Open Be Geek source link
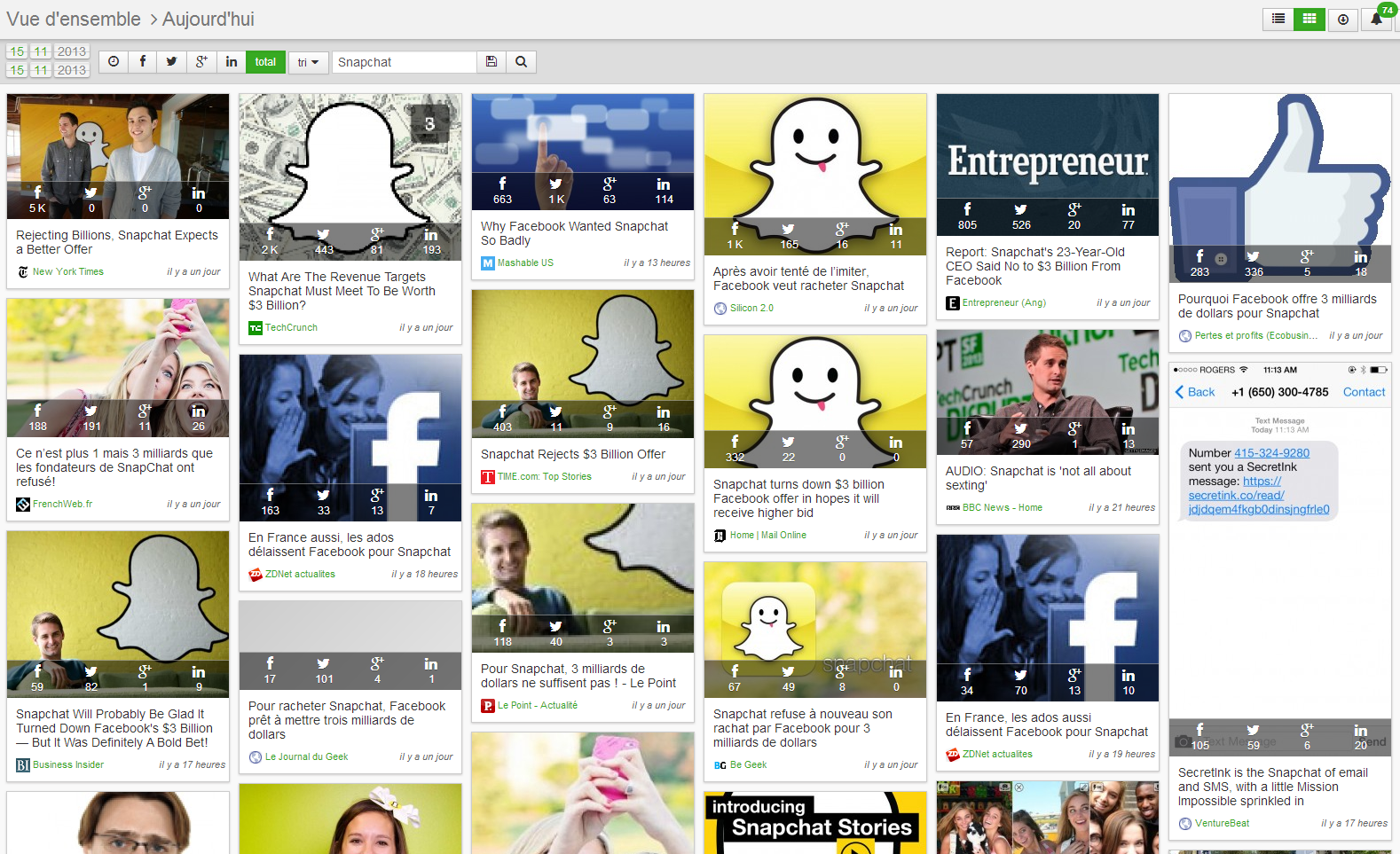 point(748,764)
